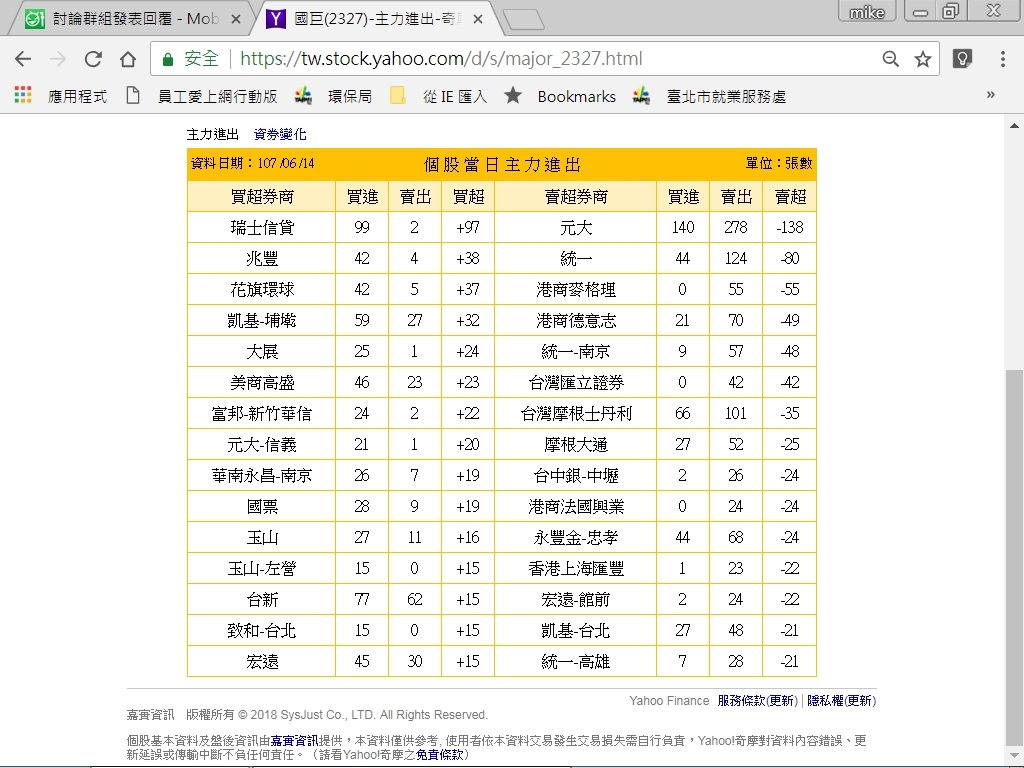1024x768 pixels.
Task: Click the 買超券商 column header
Action: 262,197
